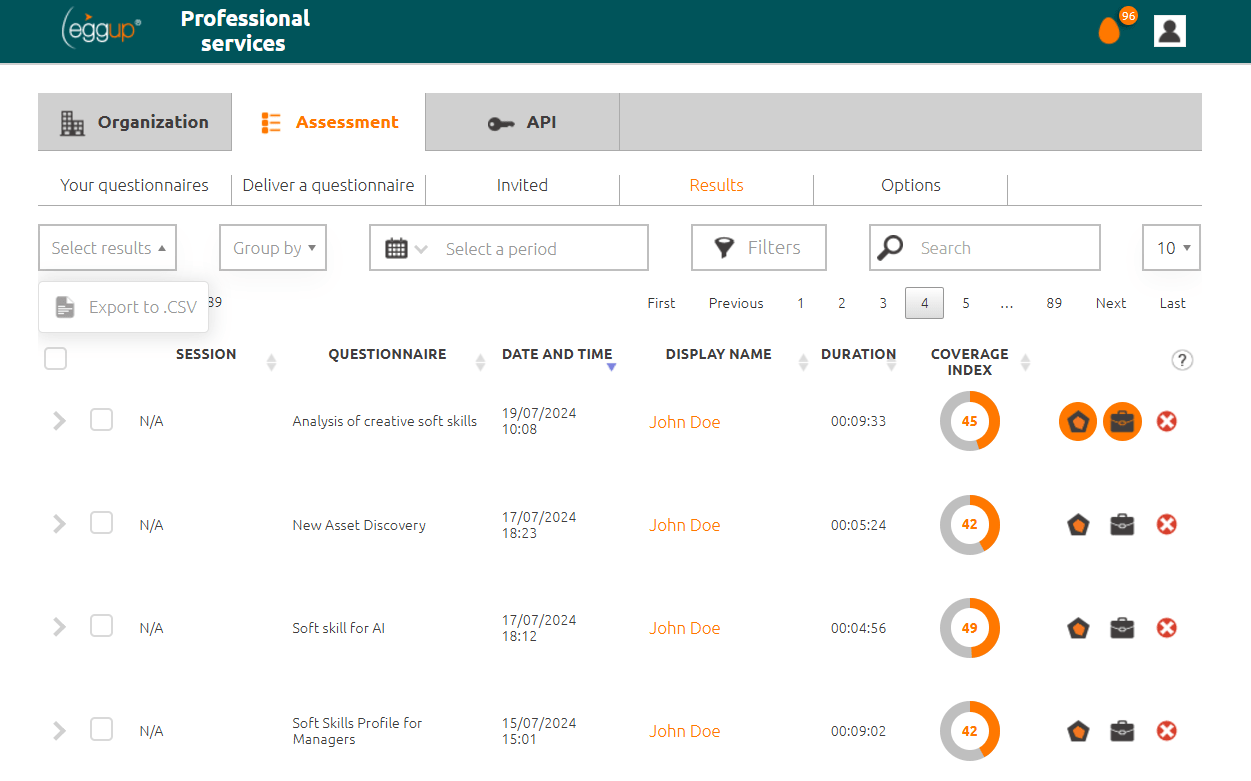Go to the Last page

pos(1173,303)
